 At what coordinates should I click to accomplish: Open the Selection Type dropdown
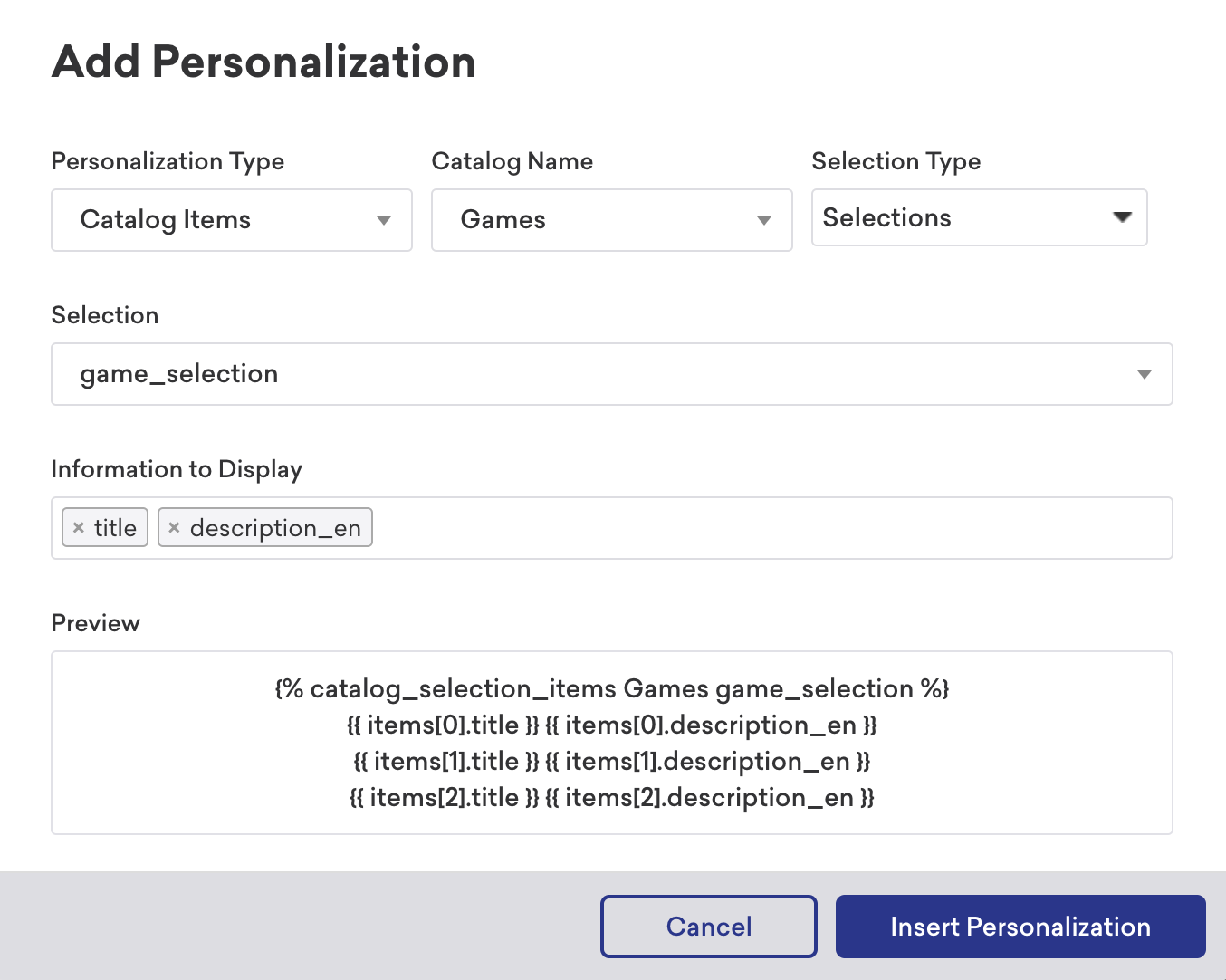(x=980, y=217)
